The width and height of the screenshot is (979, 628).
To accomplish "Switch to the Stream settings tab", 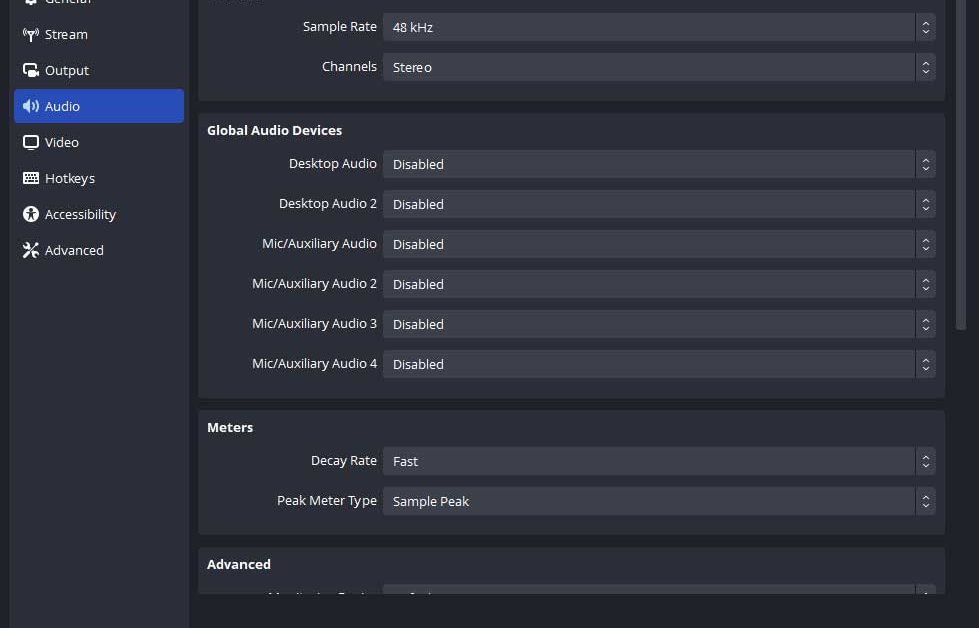I will (x=66, y=34).
